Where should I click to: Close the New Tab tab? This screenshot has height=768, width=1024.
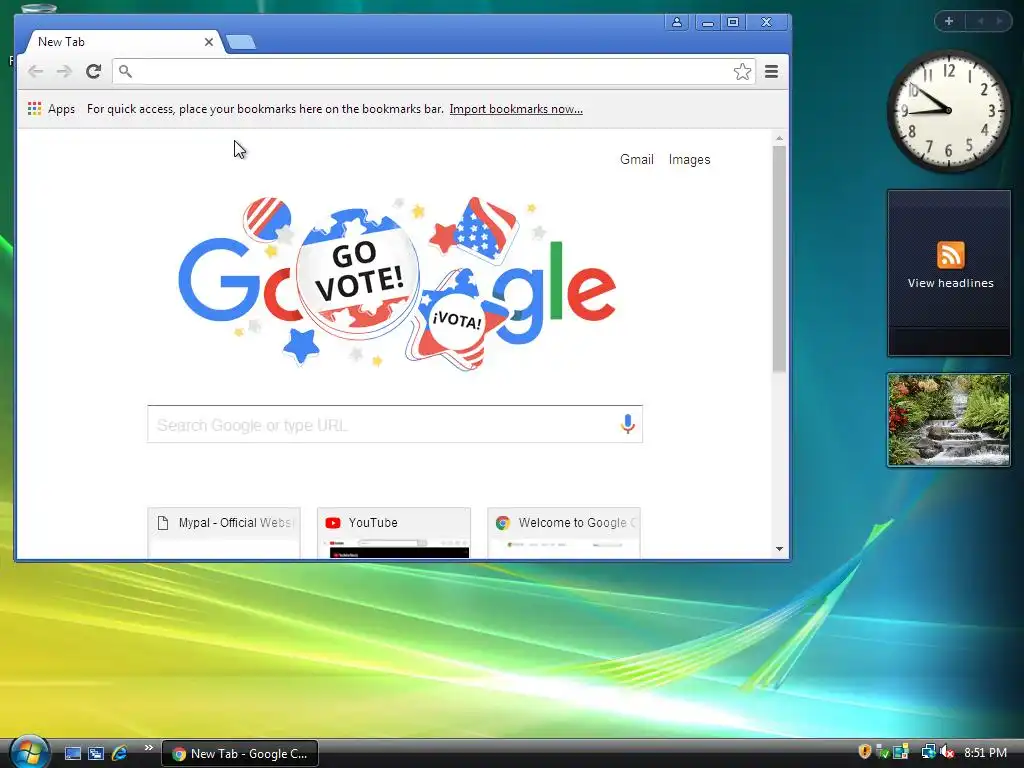[208, 42]
